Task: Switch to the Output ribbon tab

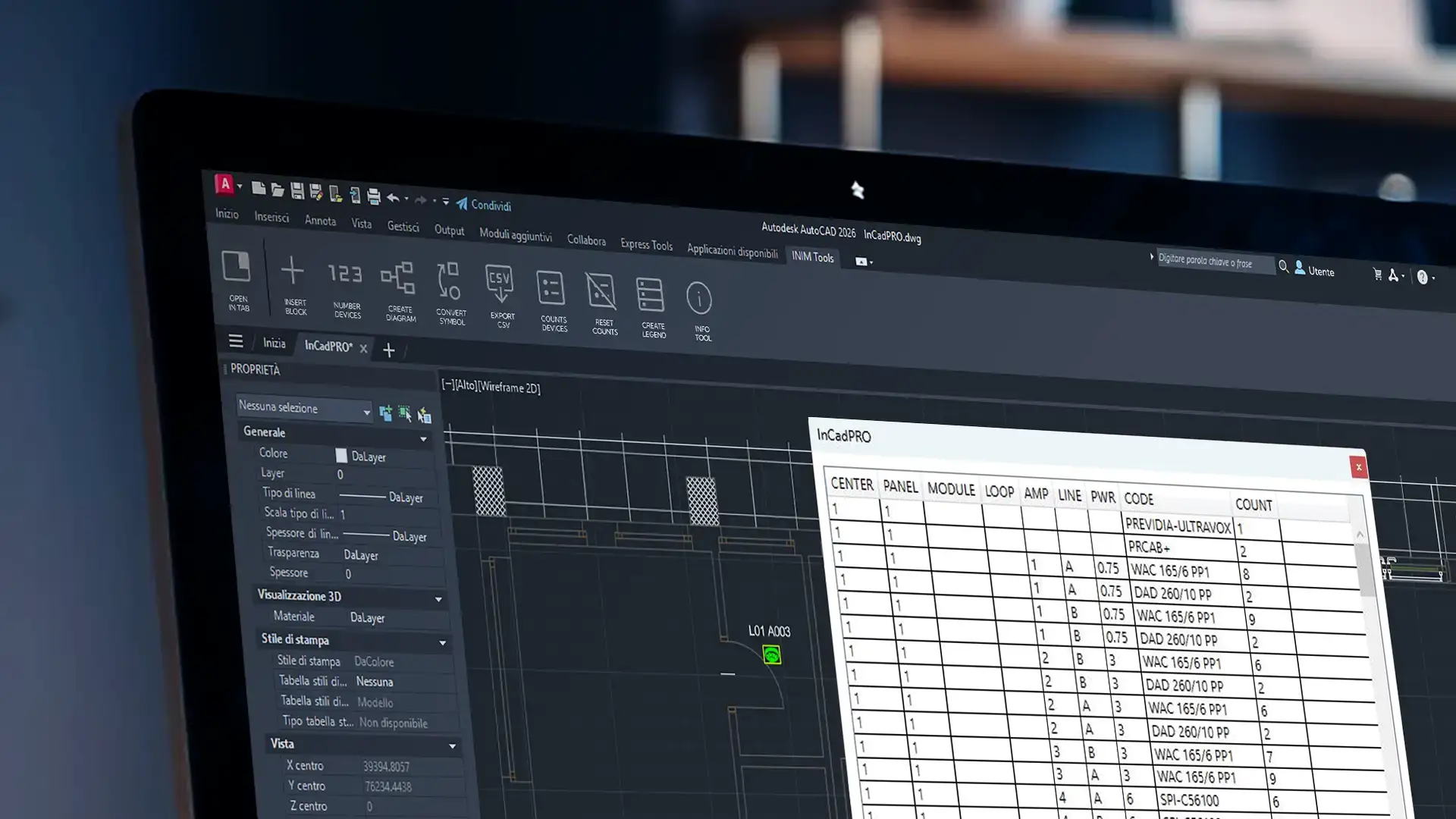Action: click(449, 230)
